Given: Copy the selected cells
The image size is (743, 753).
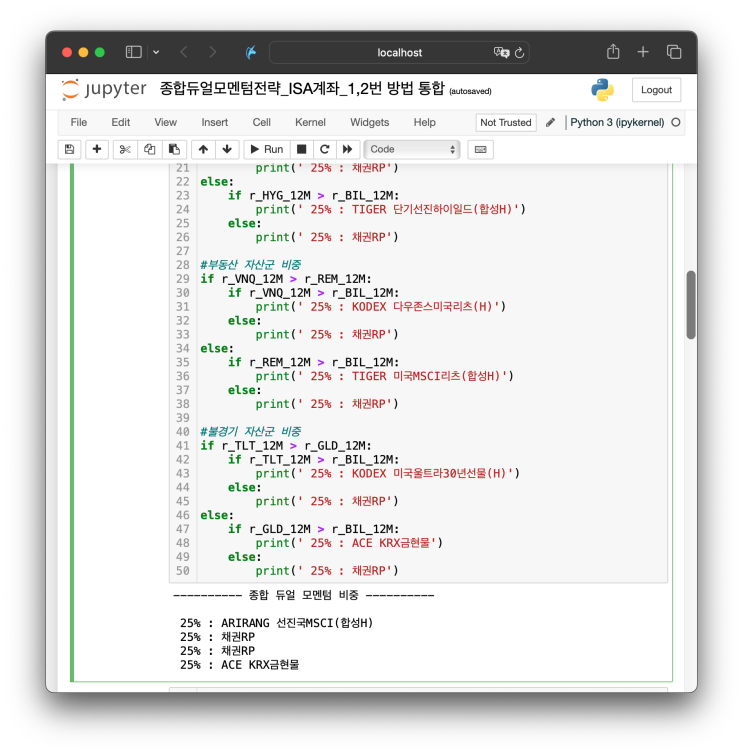Looking at the screenshot, I should (x=149, y=149).
